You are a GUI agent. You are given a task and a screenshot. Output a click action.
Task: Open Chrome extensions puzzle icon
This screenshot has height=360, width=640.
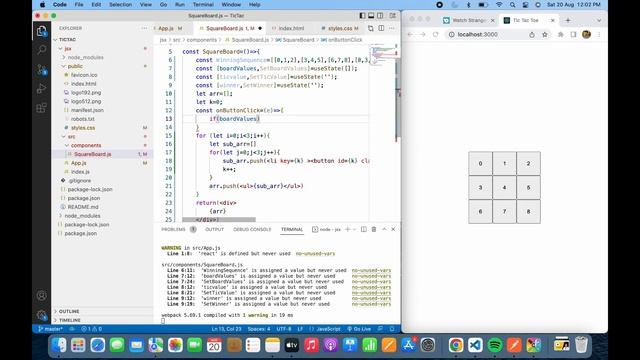click(560, 35)
